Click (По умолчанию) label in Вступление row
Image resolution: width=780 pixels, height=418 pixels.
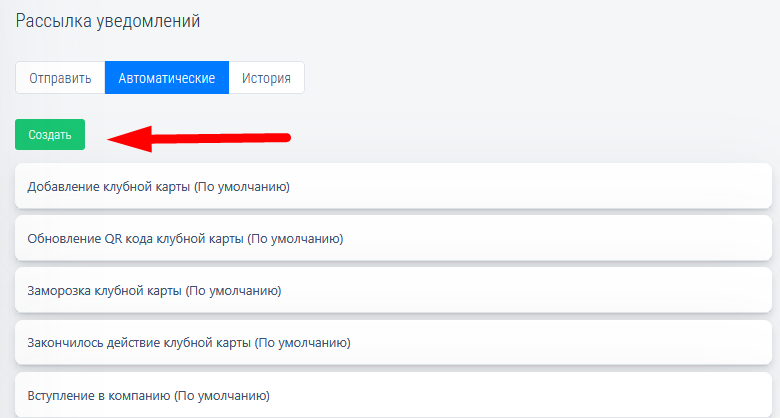pyautogui.click(x=222, y=395)
